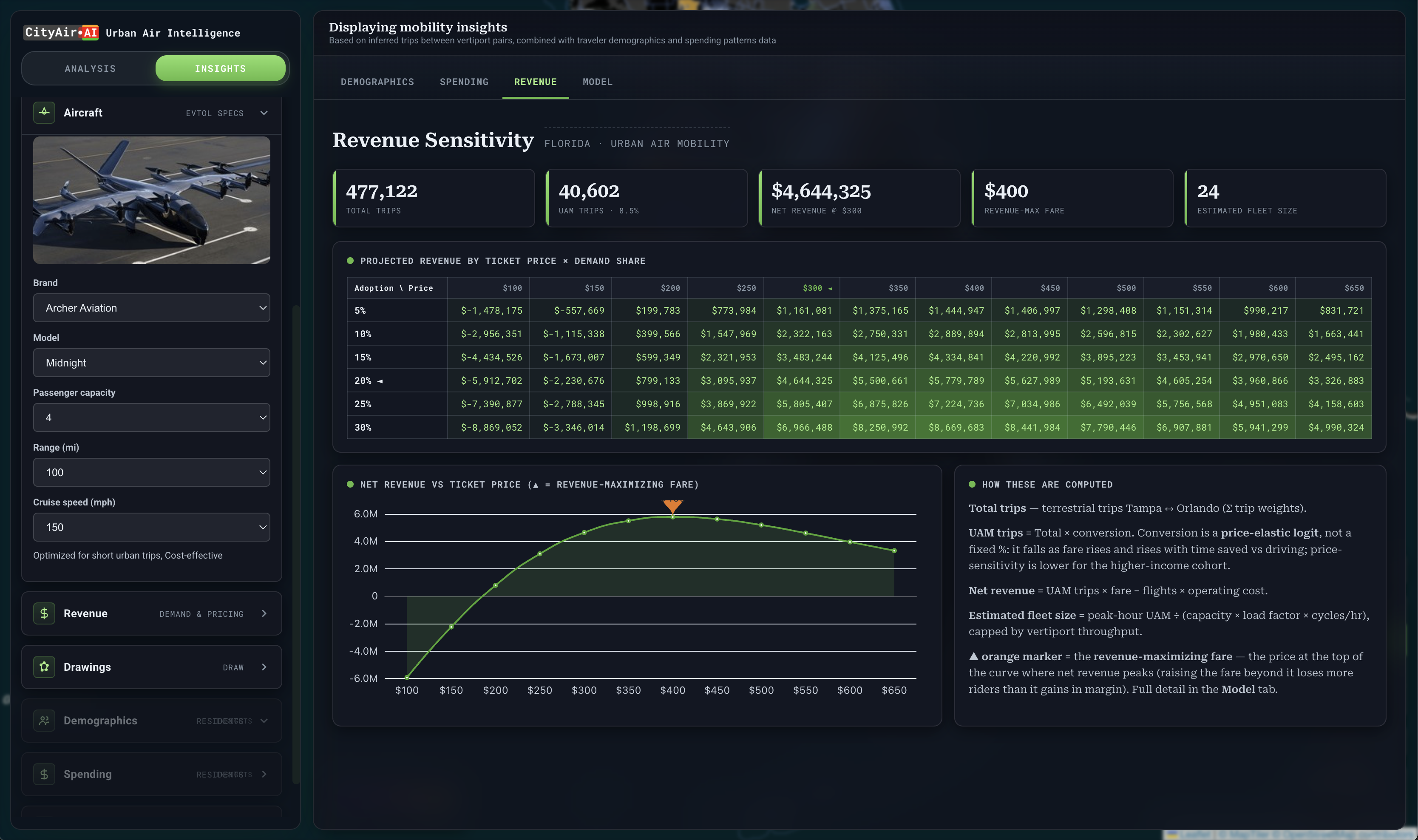Click the chart data point at $650
Image resolution: width=1418 pixels, height=840 pixels.
pos(894,551)
